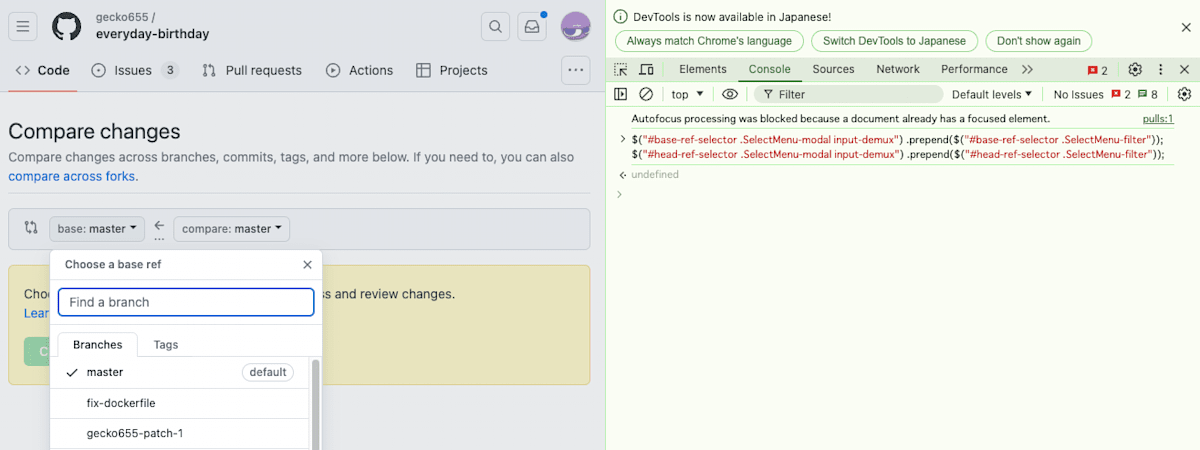1200x450 pixels.
Task: Click the DevTools inspect element icon
Action: [621, 69]
